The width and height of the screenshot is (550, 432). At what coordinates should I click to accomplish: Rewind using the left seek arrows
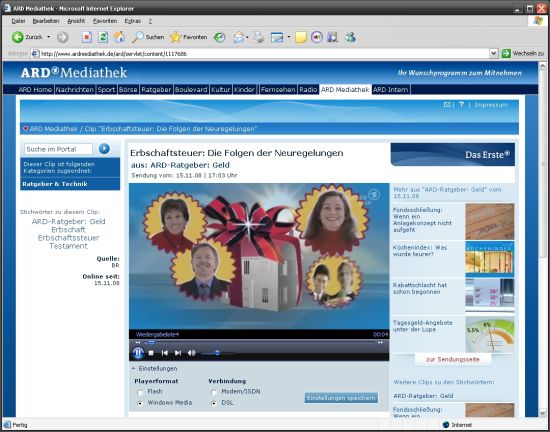[138, 343]
